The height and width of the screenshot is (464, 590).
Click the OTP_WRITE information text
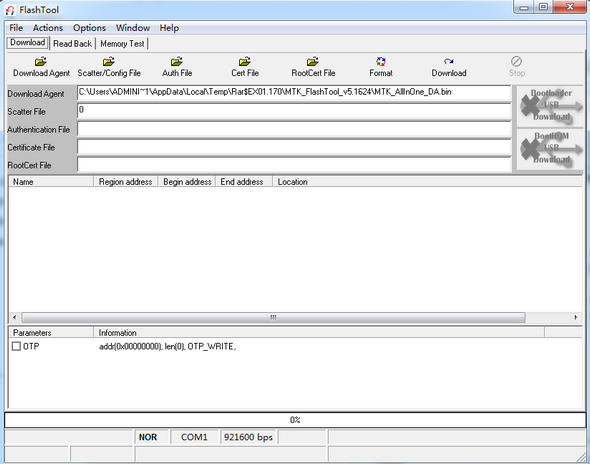[167, 347]
